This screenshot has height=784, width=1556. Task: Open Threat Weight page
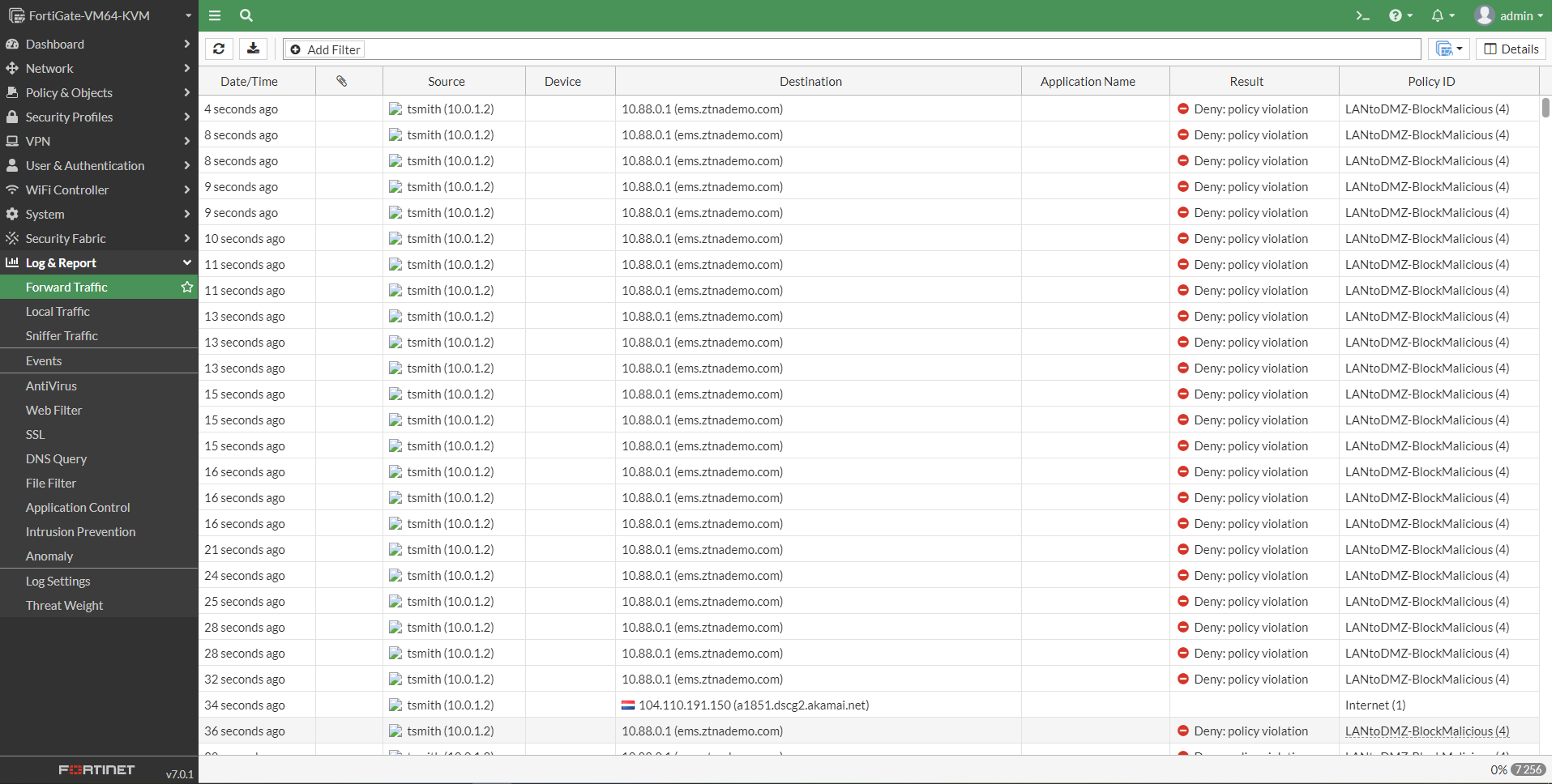point(99,605)
